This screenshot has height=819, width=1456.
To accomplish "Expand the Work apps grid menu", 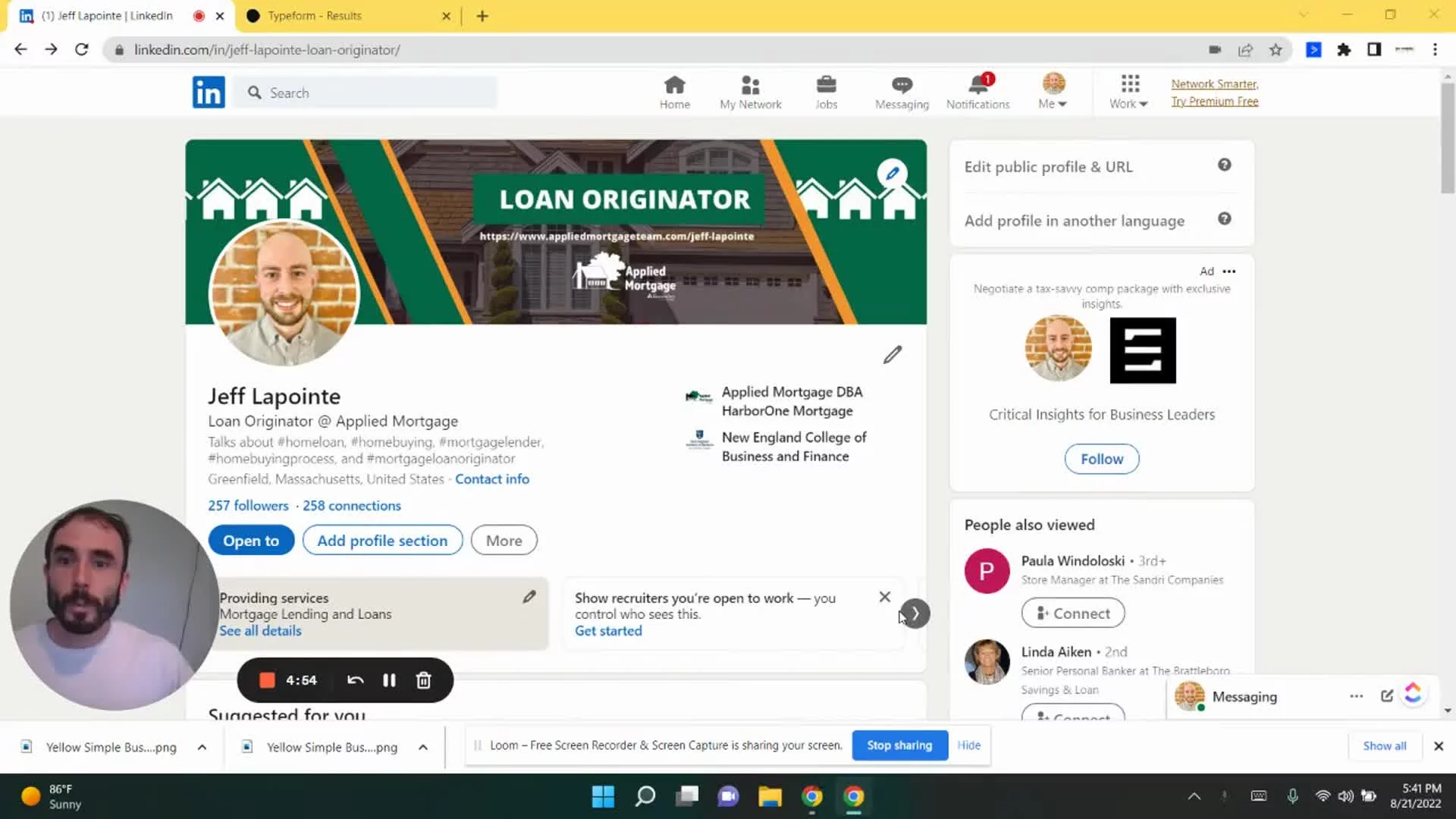I will 1129,93.
